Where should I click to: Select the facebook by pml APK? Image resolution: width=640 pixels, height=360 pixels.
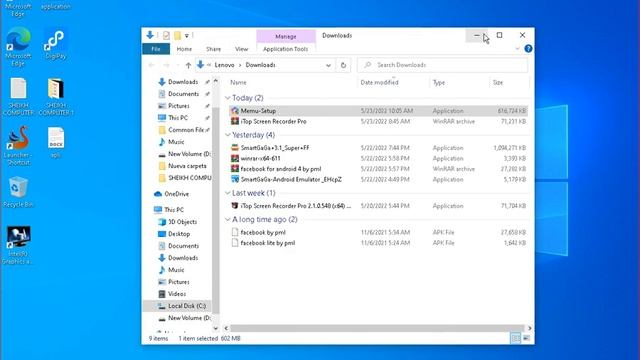(378, 232)
